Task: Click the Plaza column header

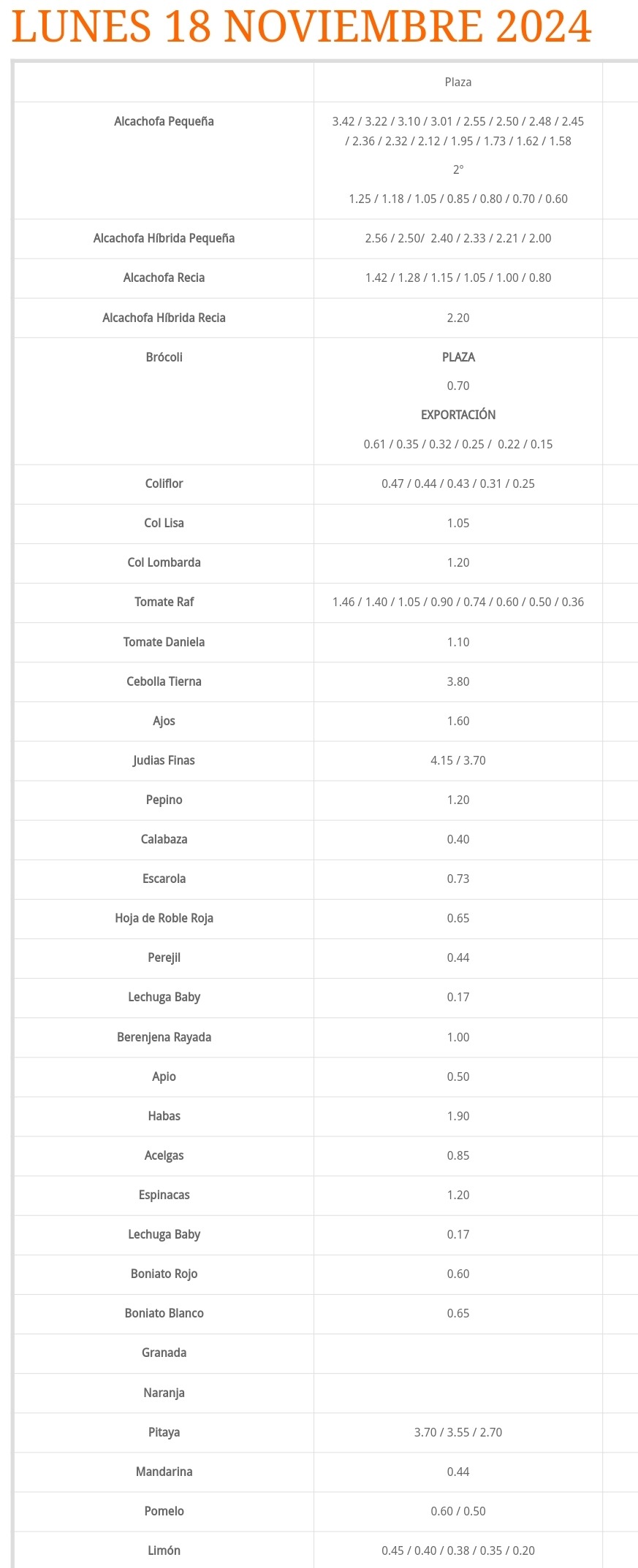Action: coord(458,82)
